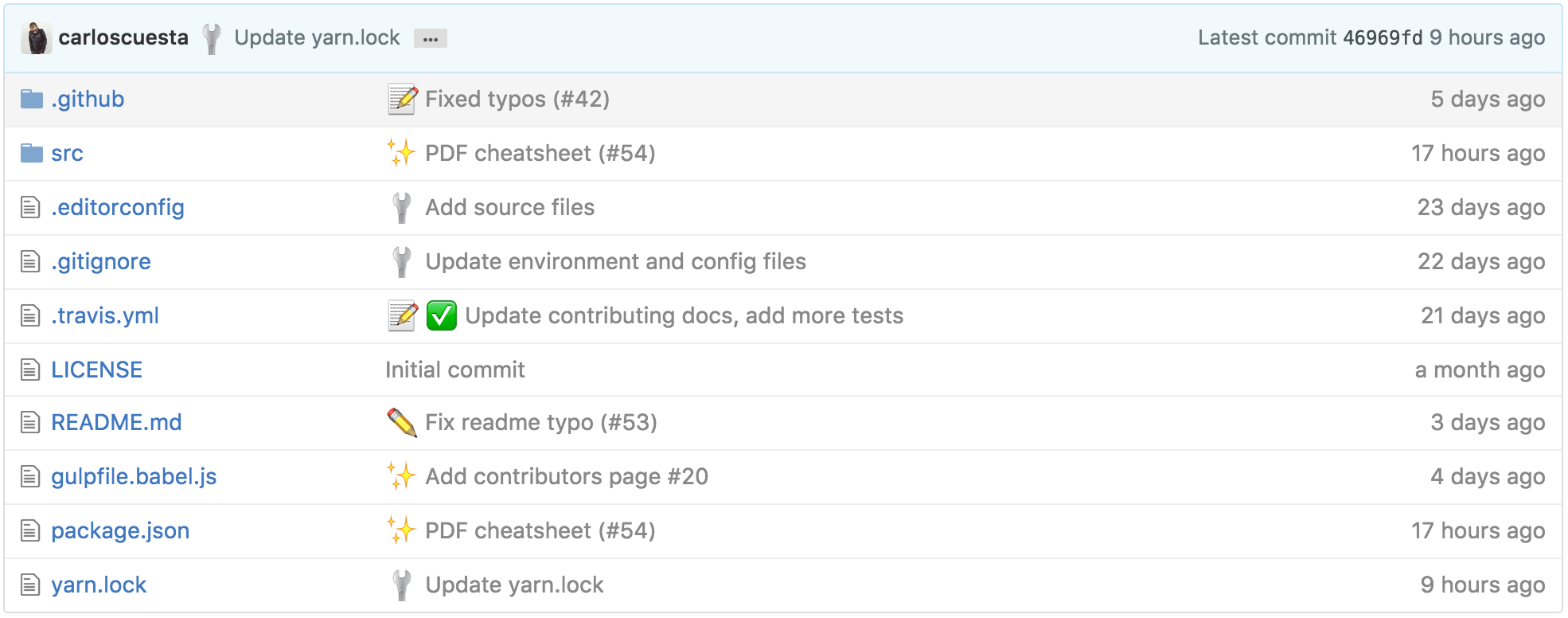Open the .github folder icon
Viewport: 1568px width, 618px height.
[31, 99]
